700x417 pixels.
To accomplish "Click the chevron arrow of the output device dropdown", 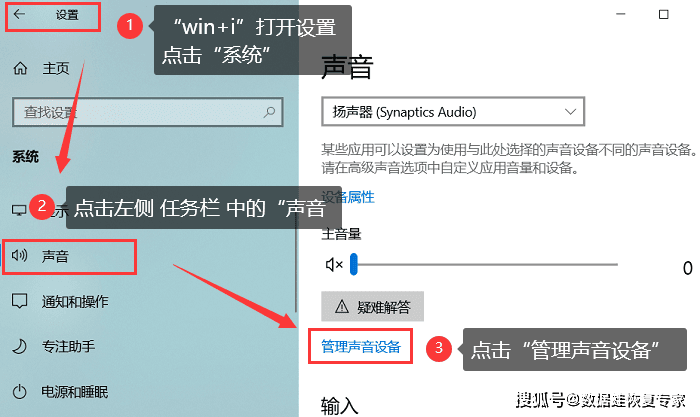I will 570,112.
